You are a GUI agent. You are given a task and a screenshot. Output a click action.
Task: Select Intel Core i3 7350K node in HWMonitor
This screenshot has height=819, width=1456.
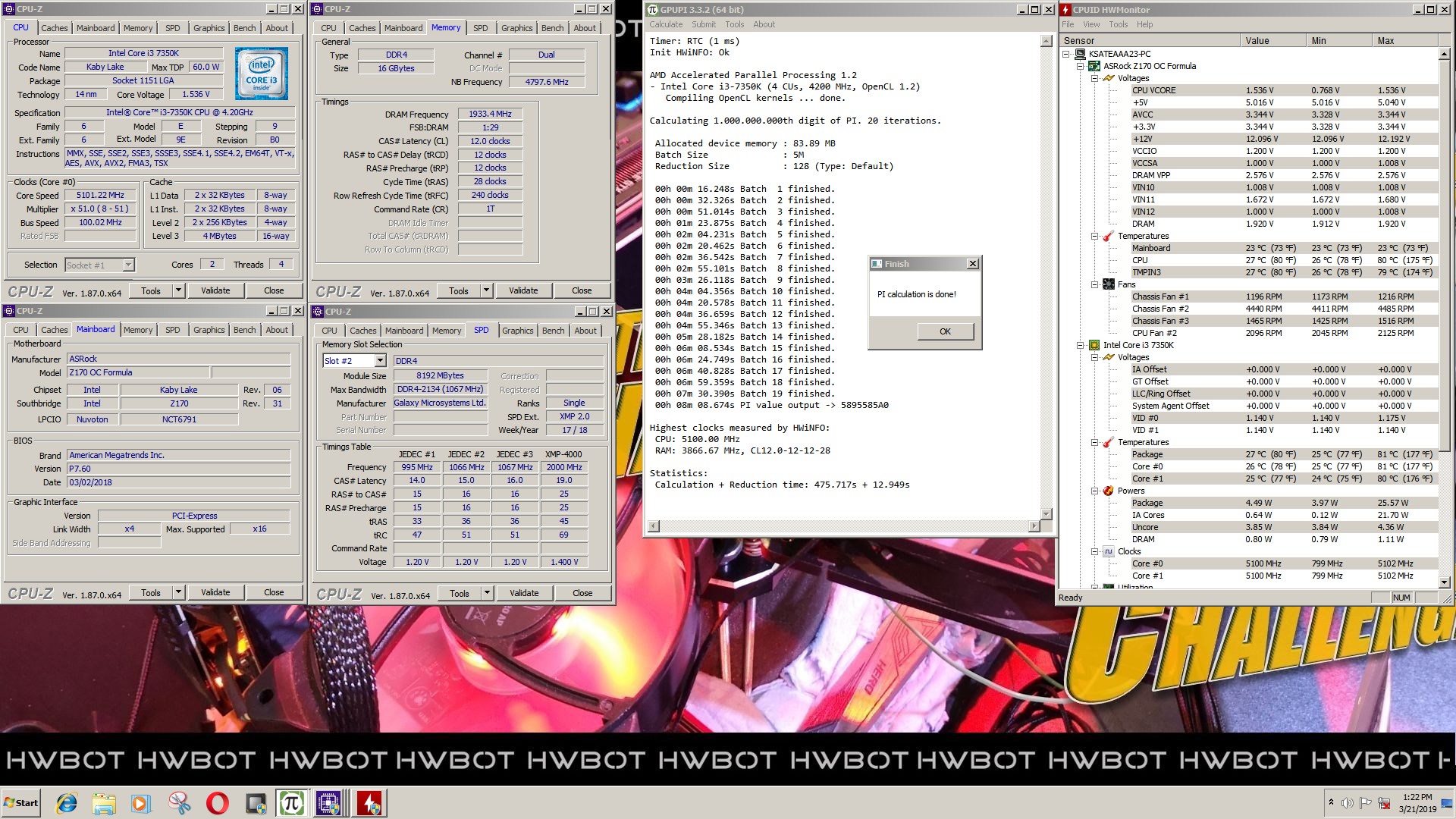(x=1137, y=345)
